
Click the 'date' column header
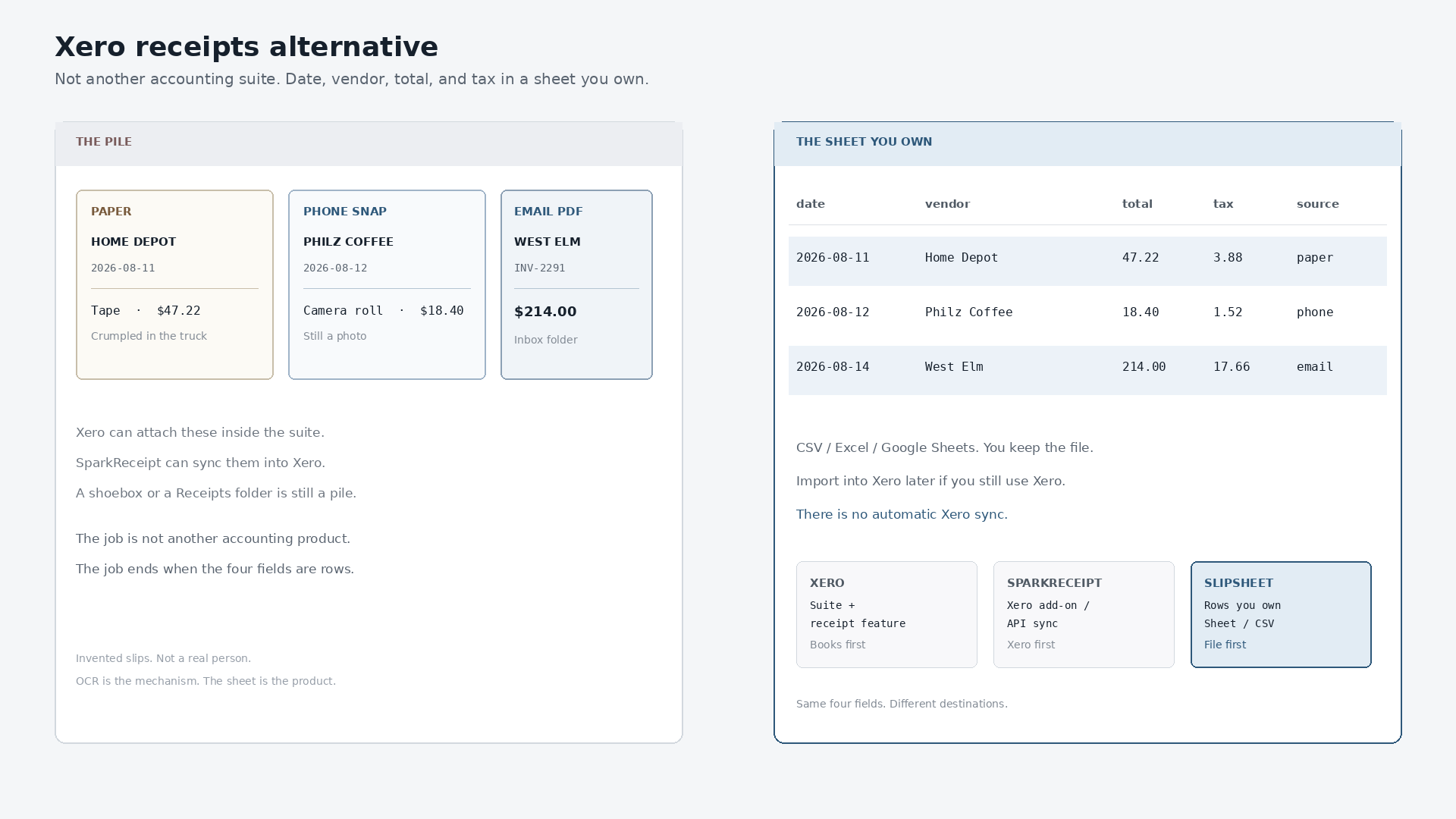(811, 204)
